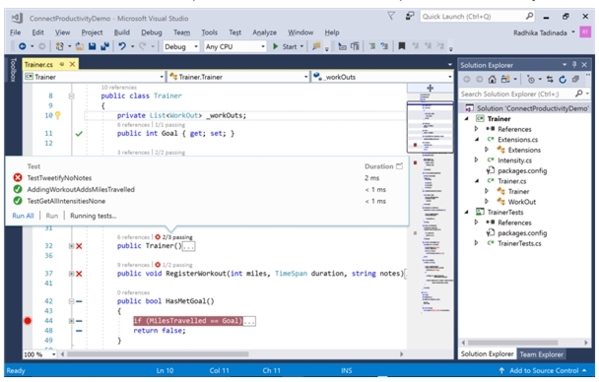Collapse the class Trainer outline on line 8
This screenshot has height=382, width=599.
tap(71, 96)
